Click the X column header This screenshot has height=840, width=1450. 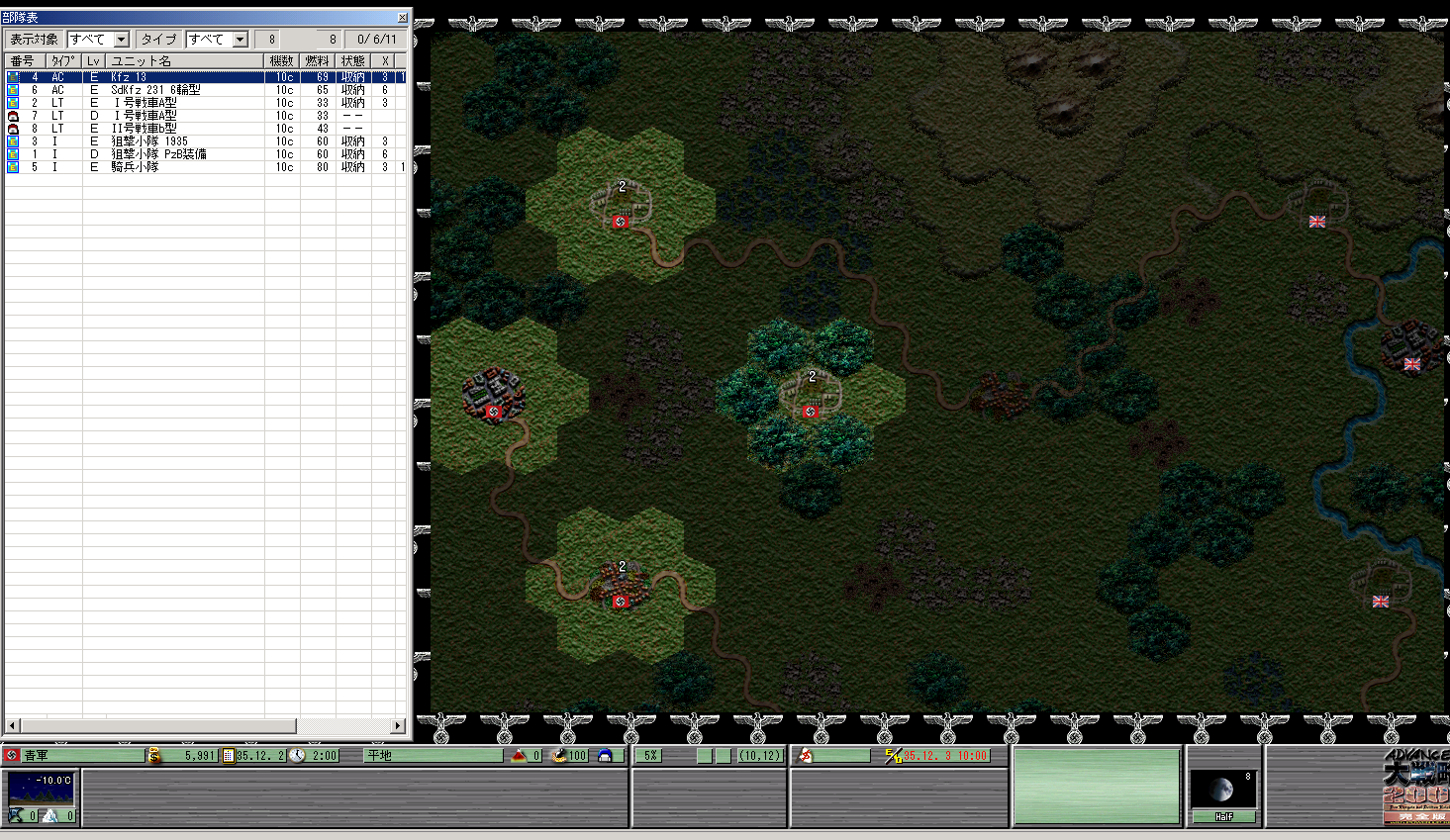click(x=385, y=61)
